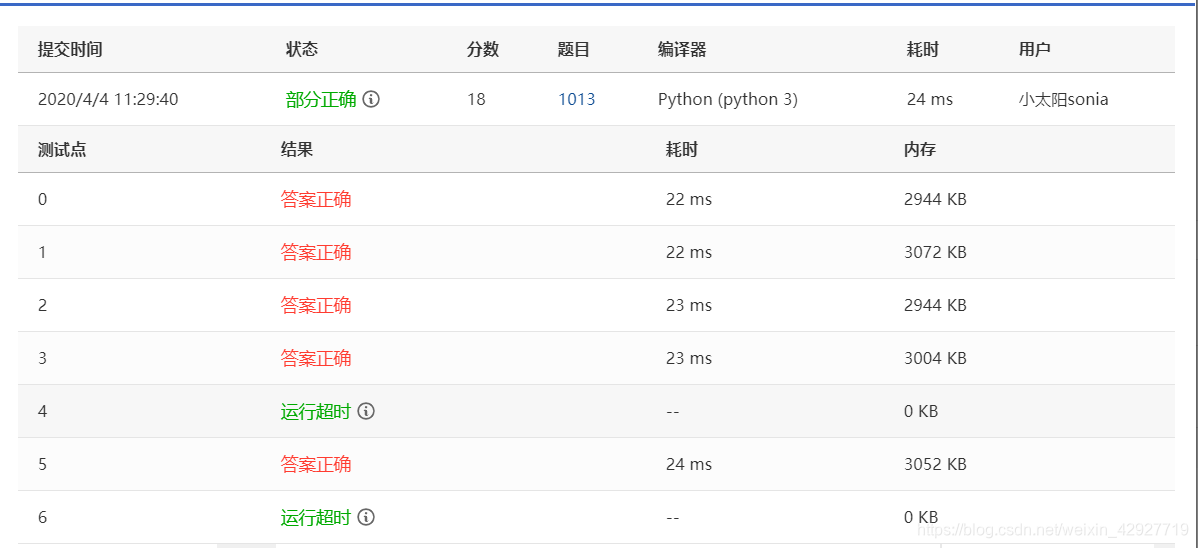Click memory value 3052 KB
This screenshot has width=1198, height=548.
(x=934, y=464)
